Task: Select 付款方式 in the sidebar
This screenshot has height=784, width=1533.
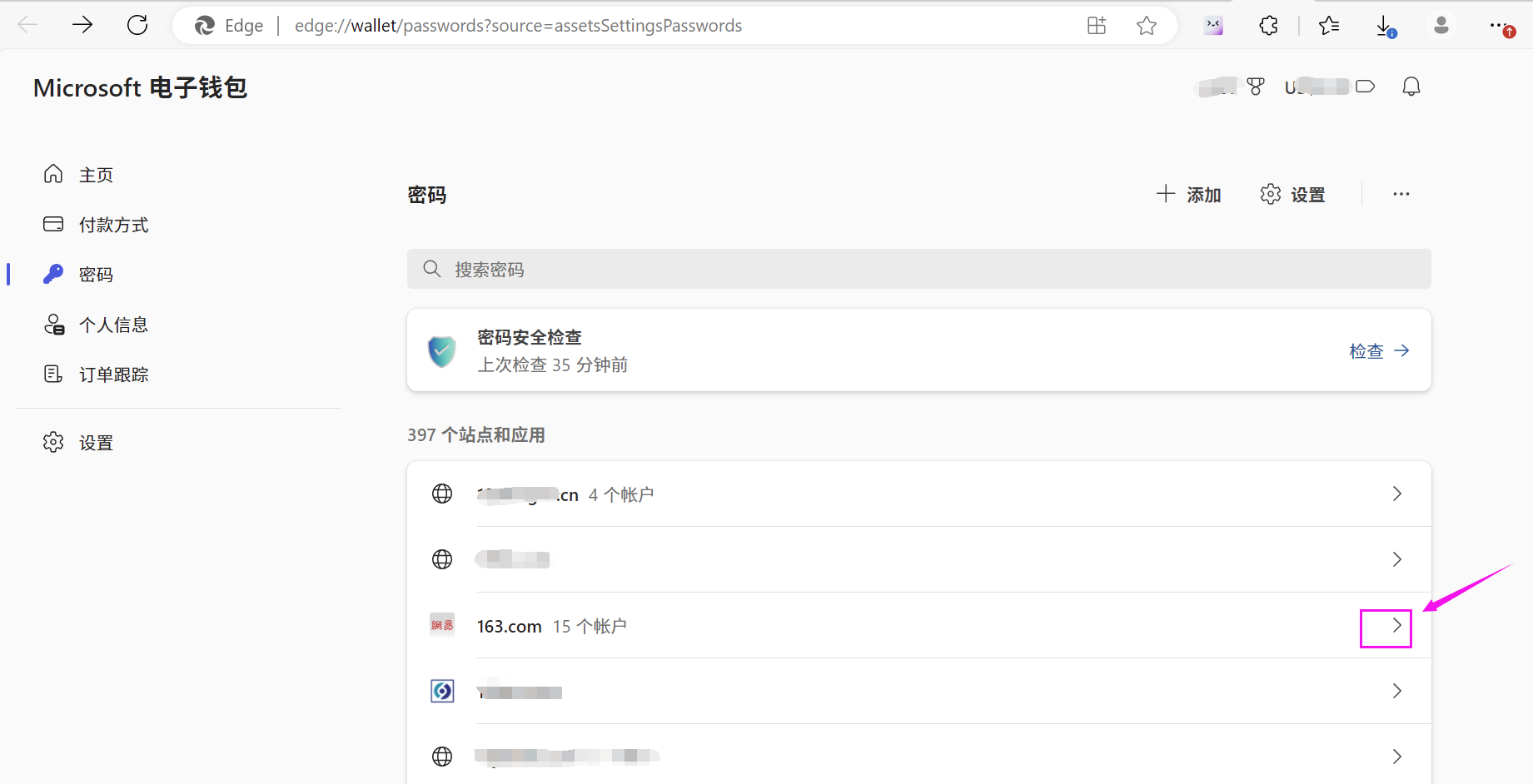Action: point(113,225)
